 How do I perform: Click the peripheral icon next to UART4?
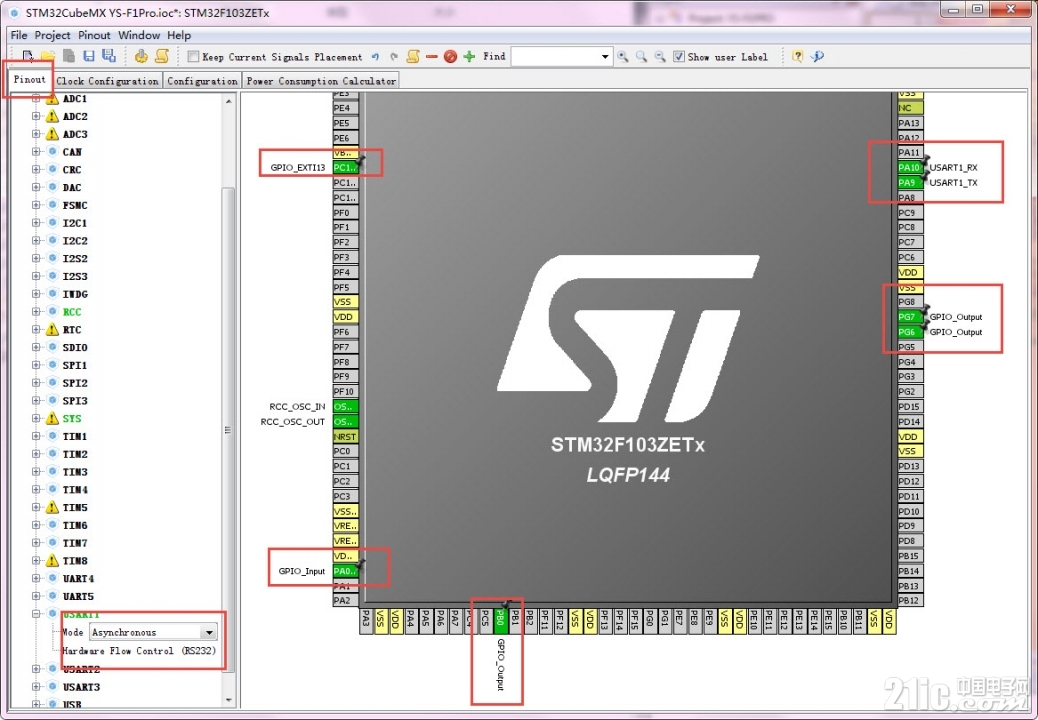click(52, 578)
